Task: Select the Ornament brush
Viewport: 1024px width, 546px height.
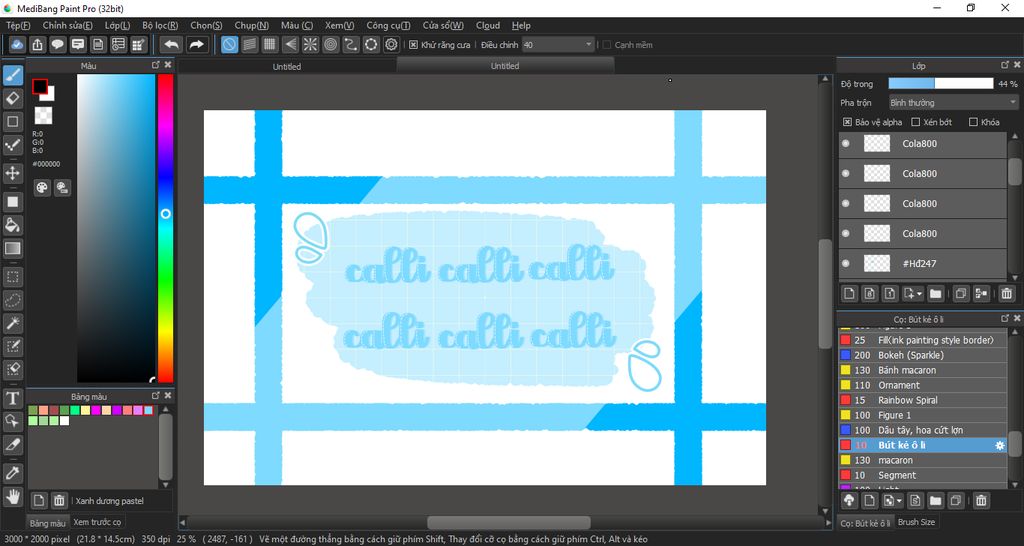Action: (923, 385)
